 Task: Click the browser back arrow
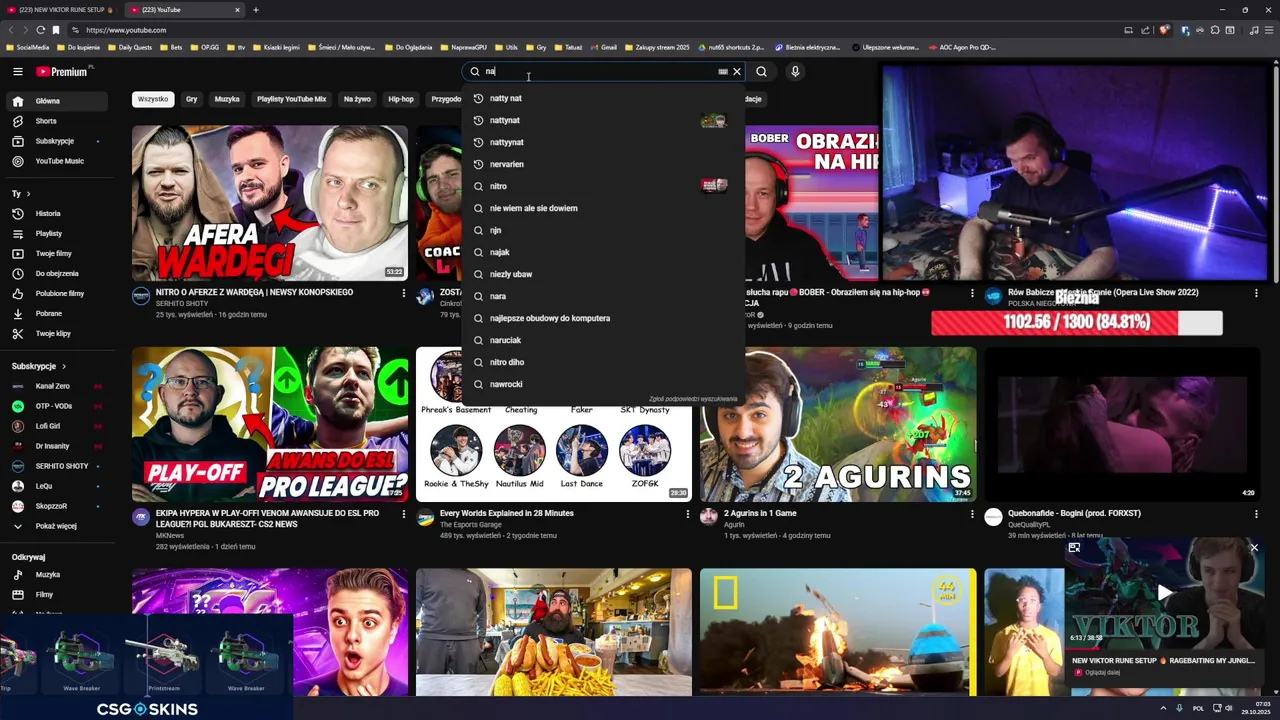(11, 30)
